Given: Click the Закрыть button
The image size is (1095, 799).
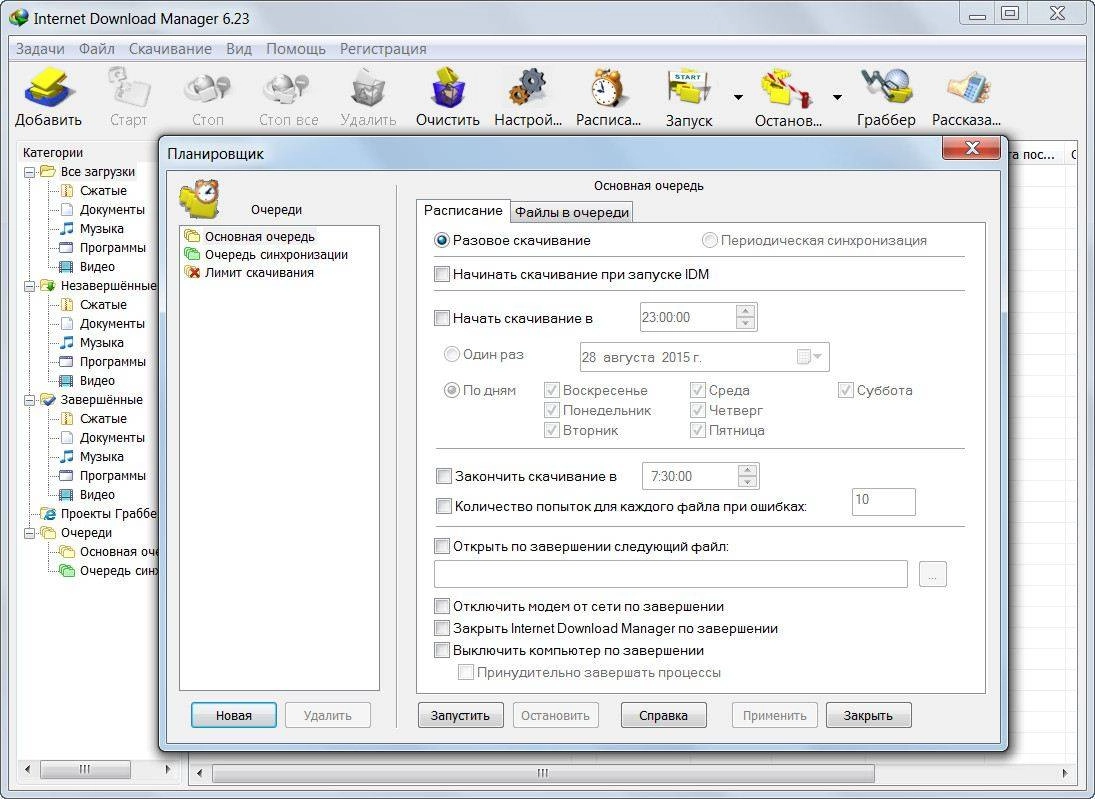Looking at the screenshot, I should tap(868, 715).
